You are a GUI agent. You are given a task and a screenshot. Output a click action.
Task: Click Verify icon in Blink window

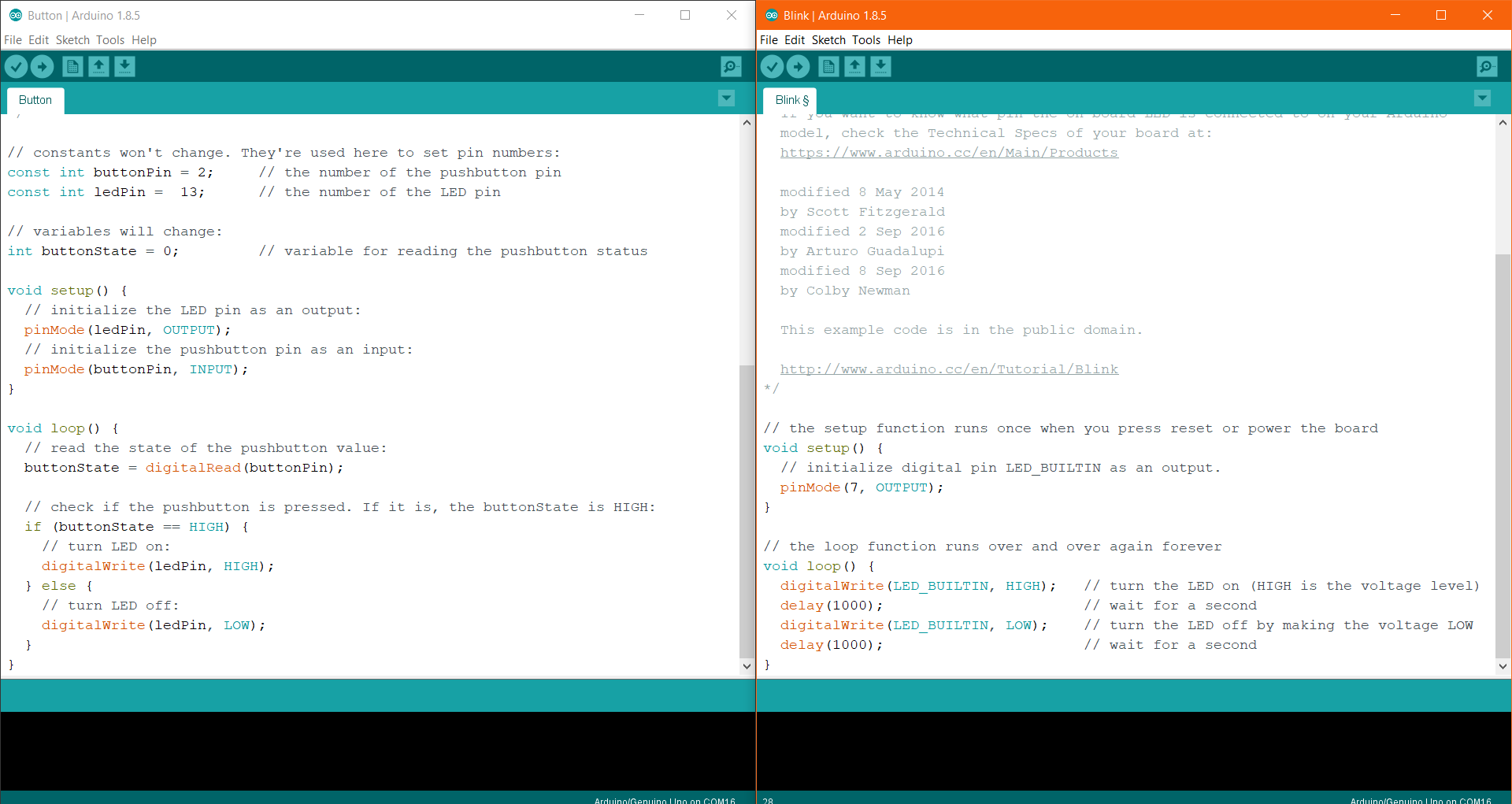point(772,67)
